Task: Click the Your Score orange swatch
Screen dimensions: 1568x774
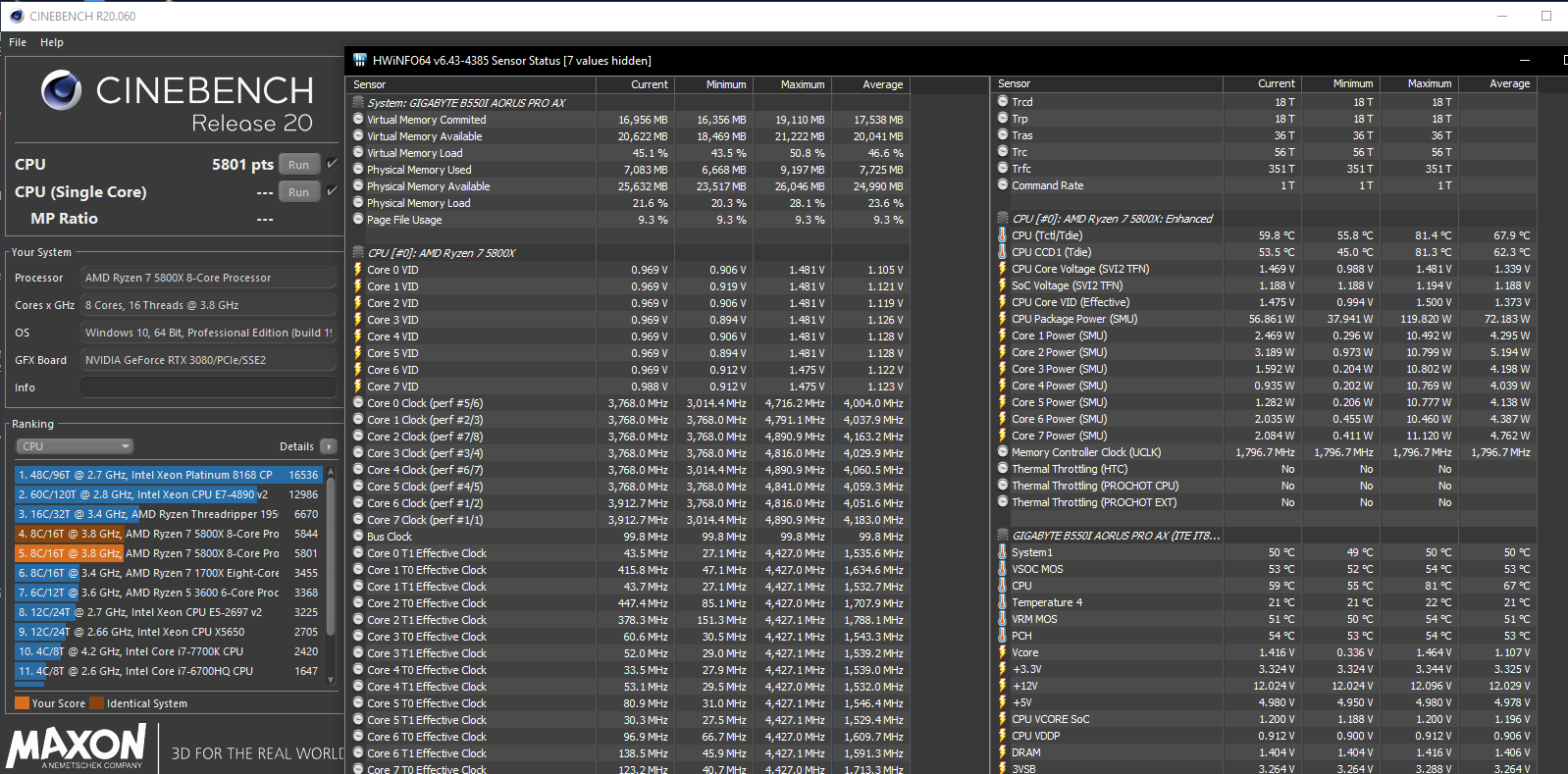Action: pos(22,703)
